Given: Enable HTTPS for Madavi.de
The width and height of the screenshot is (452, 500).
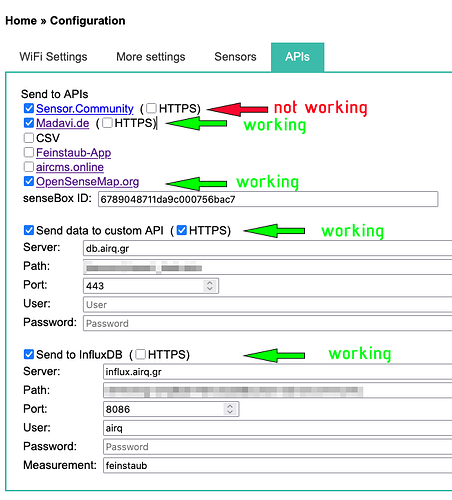Looking at the screenshot, I should pyautogui.click(x=107, y=123).
